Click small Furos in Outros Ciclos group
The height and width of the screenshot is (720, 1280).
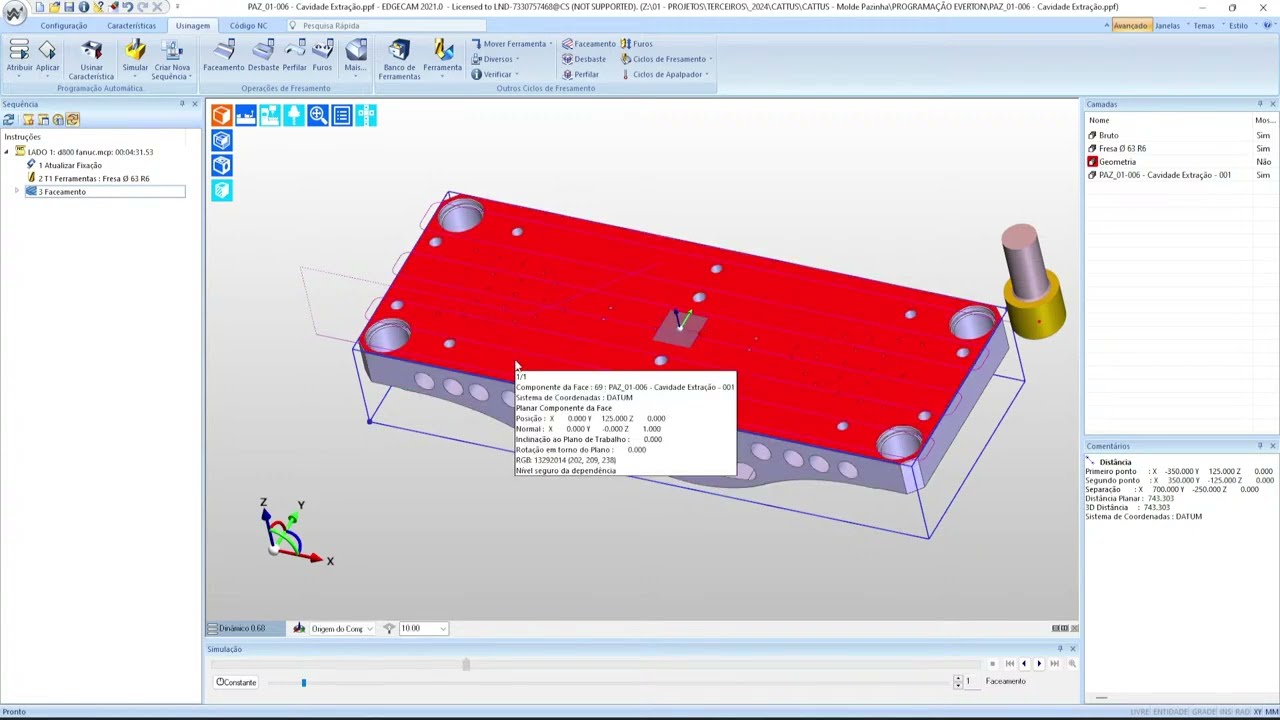pyautogui.click(x=637, y=44)
